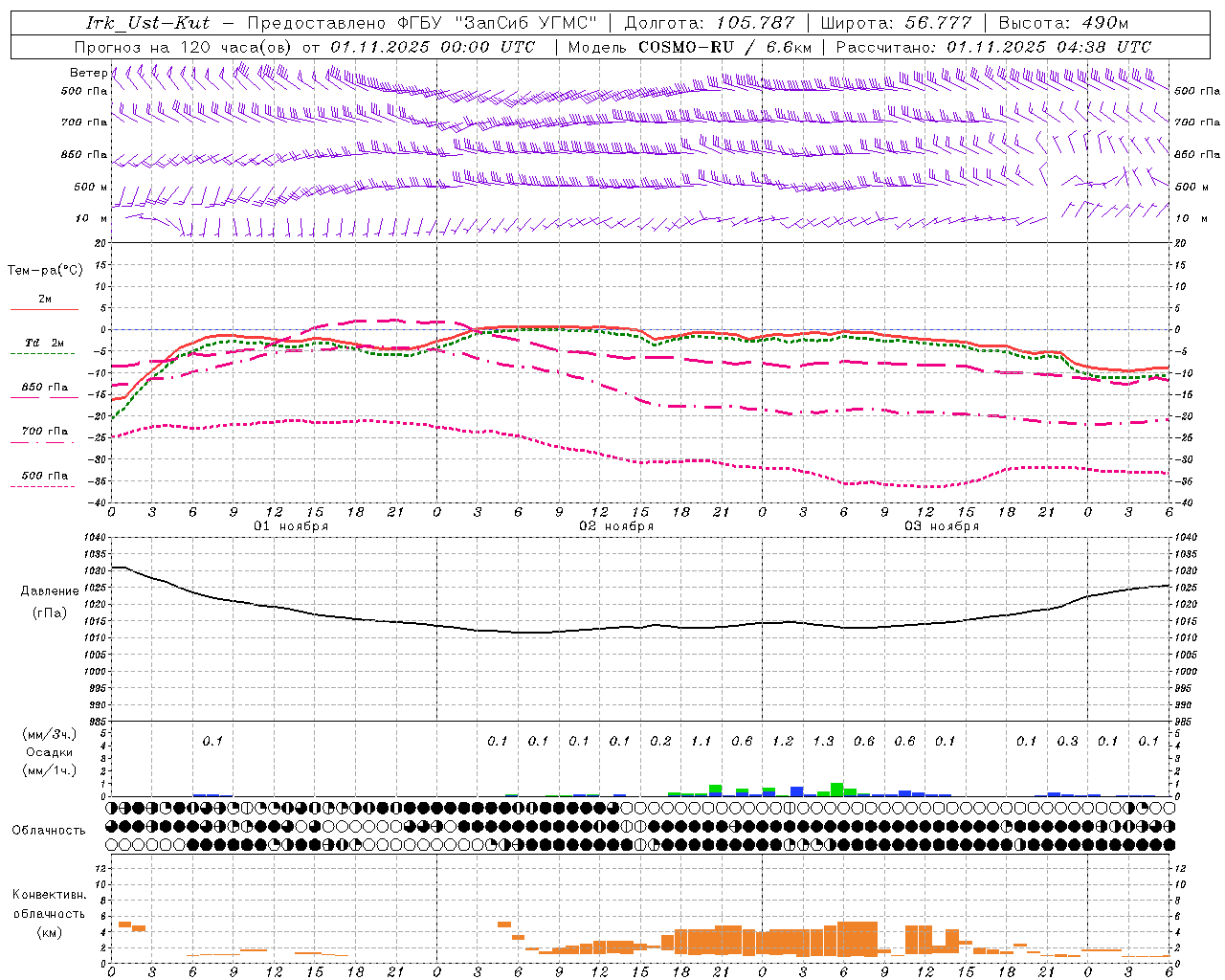Click the "Td 2м" dew point legend entry
The image size is (1225, 980).
pos(45,343)
